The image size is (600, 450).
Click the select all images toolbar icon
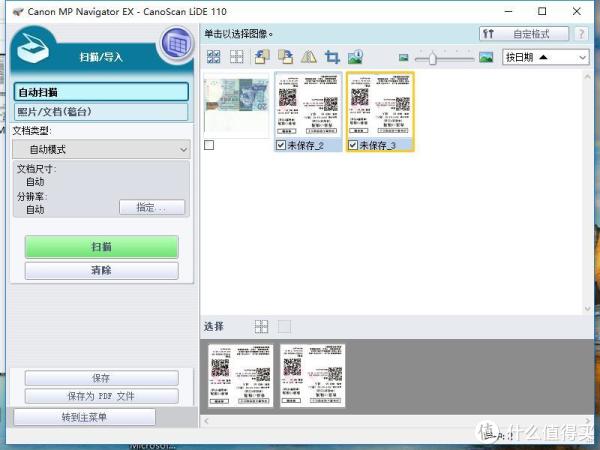tap(214, 57)
